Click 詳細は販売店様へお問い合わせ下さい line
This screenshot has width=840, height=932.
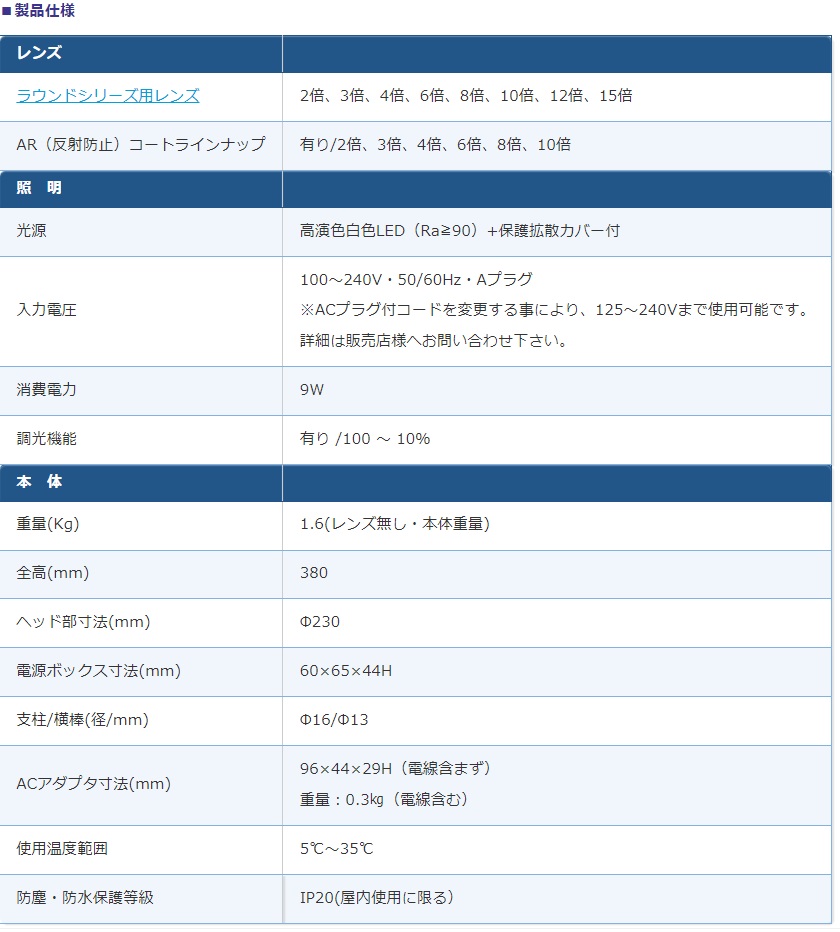tap(433, 341)
